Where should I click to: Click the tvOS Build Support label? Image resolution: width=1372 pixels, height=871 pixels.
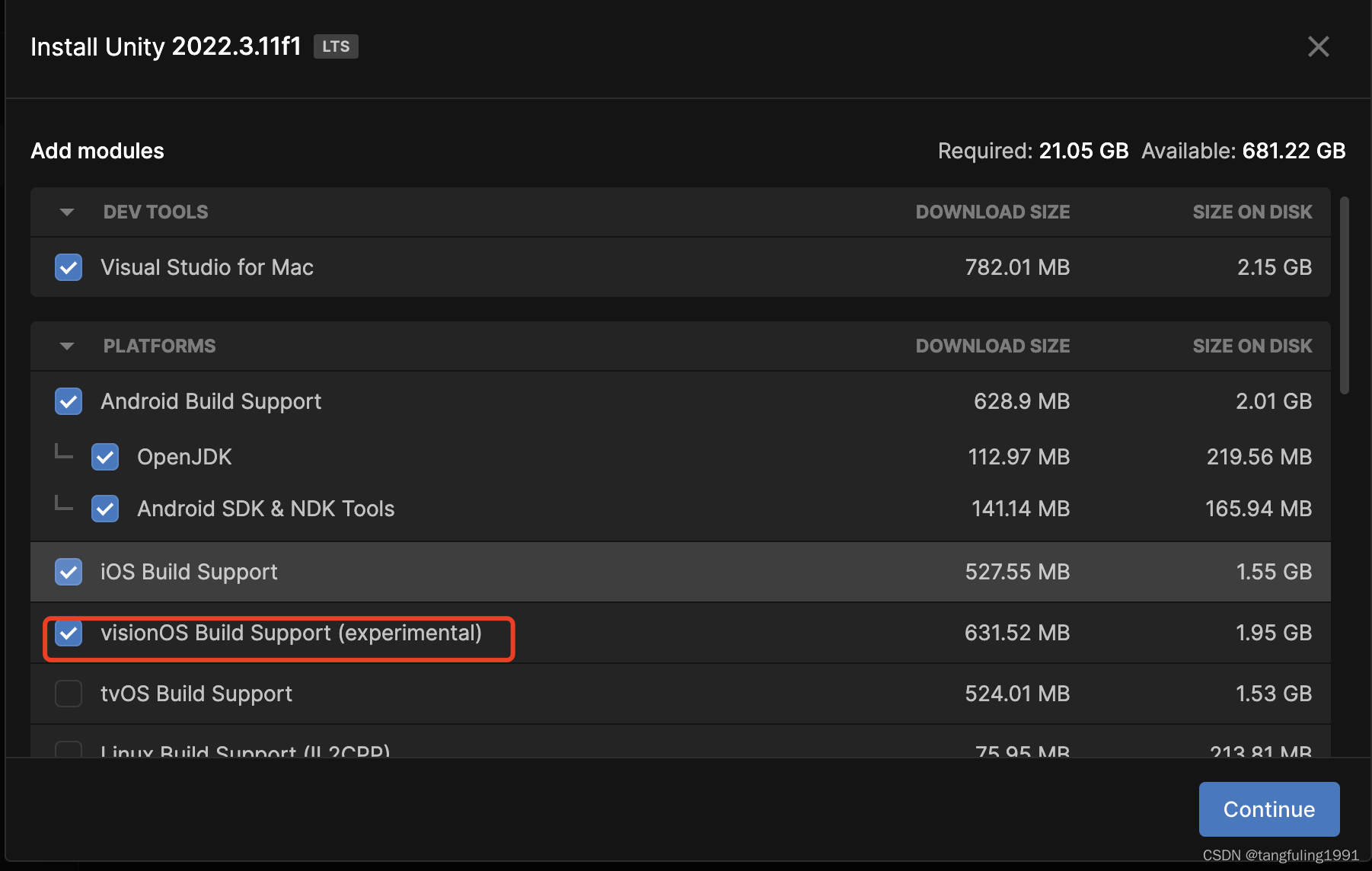click(x=196, y=694)
